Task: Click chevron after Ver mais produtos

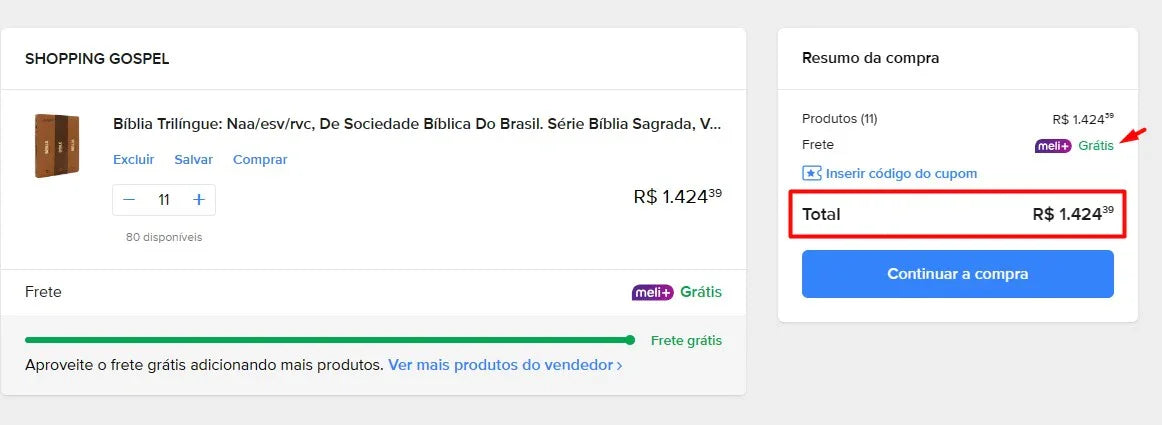Action: [x=619, y=366]
